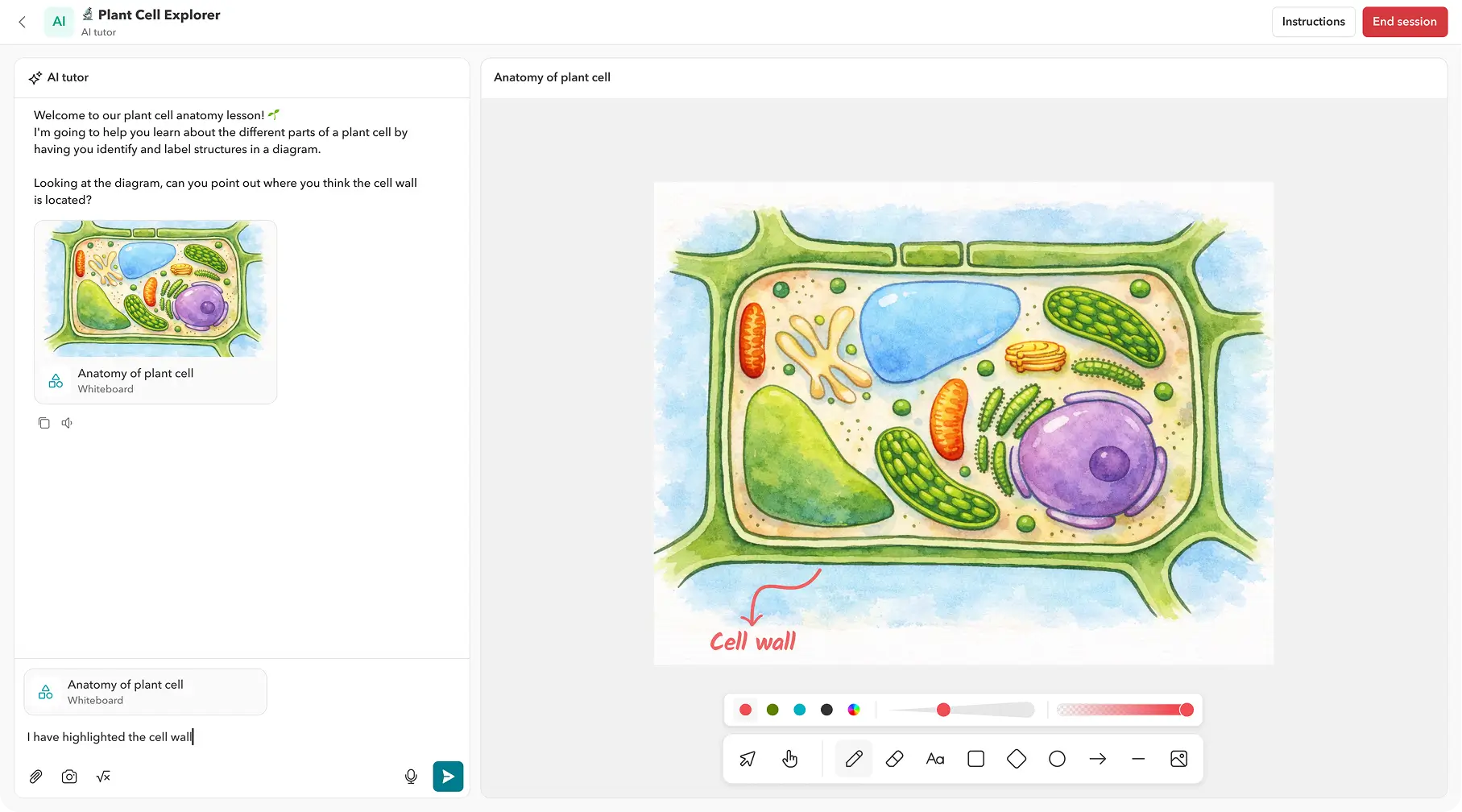
Task: Choose the text tool
Action: point(934,759)
